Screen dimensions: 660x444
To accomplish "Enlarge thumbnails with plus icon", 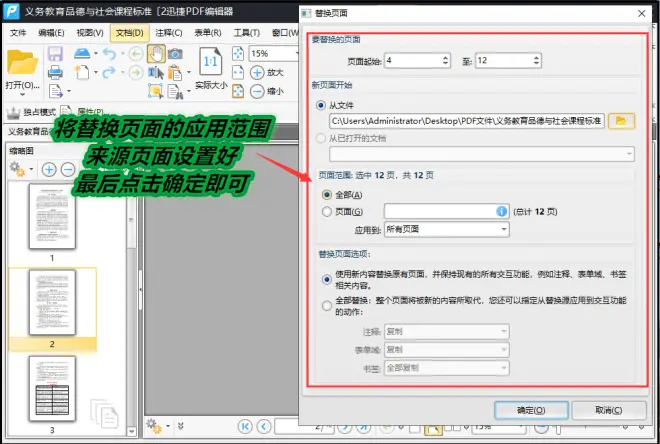I will [49, 170].
